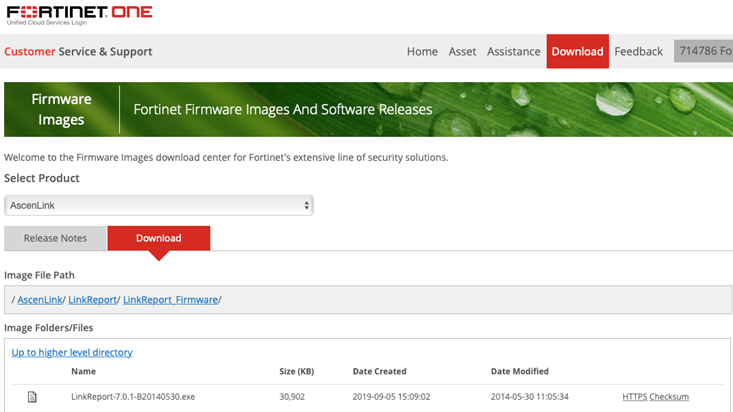Click the LinkReport_Firmware path link
The height and width of the screenshot is (412, 733).
pos(170,300)
